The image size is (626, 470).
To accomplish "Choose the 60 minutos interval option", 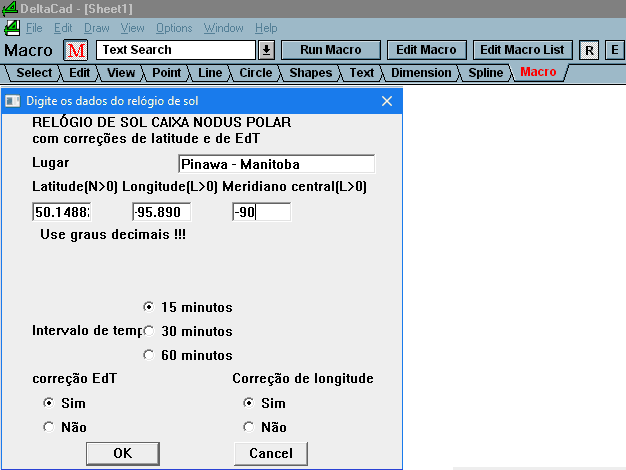I will point(149,355).
